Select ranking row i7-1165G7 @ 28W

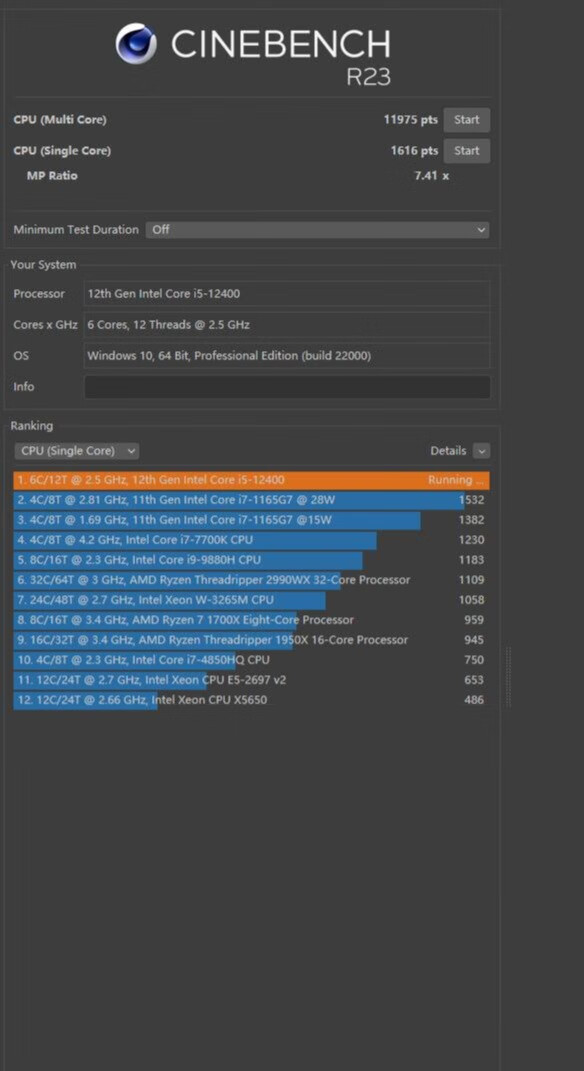pos(251,500)
